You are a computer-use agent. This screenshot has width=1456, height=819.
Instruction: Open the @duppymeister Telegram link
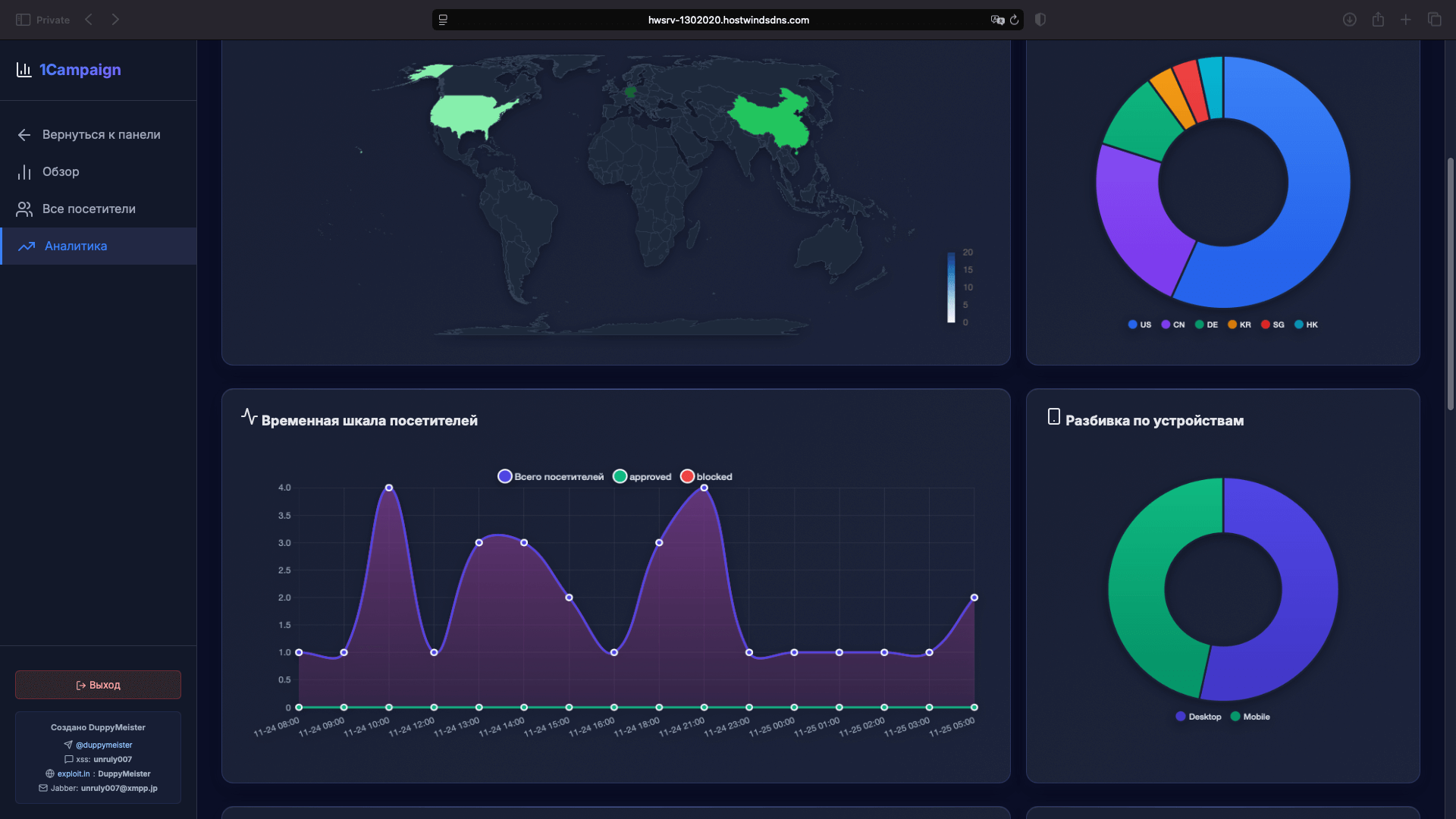point(104,745)
